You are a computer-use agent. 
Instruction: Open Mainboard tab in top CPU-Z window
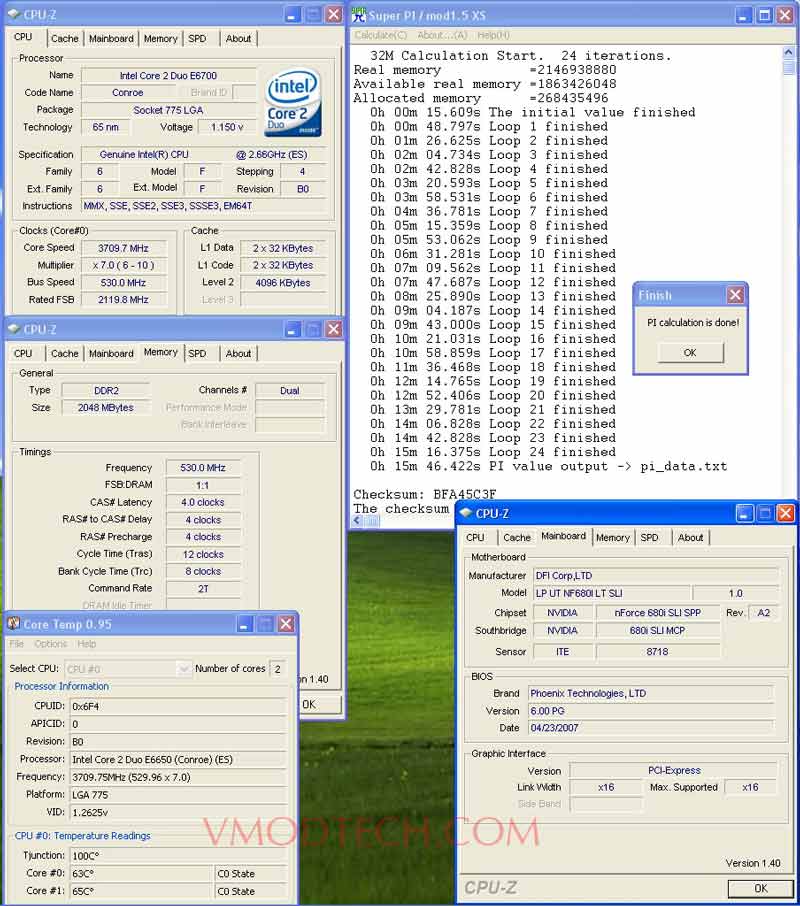(x=111, y=39)
